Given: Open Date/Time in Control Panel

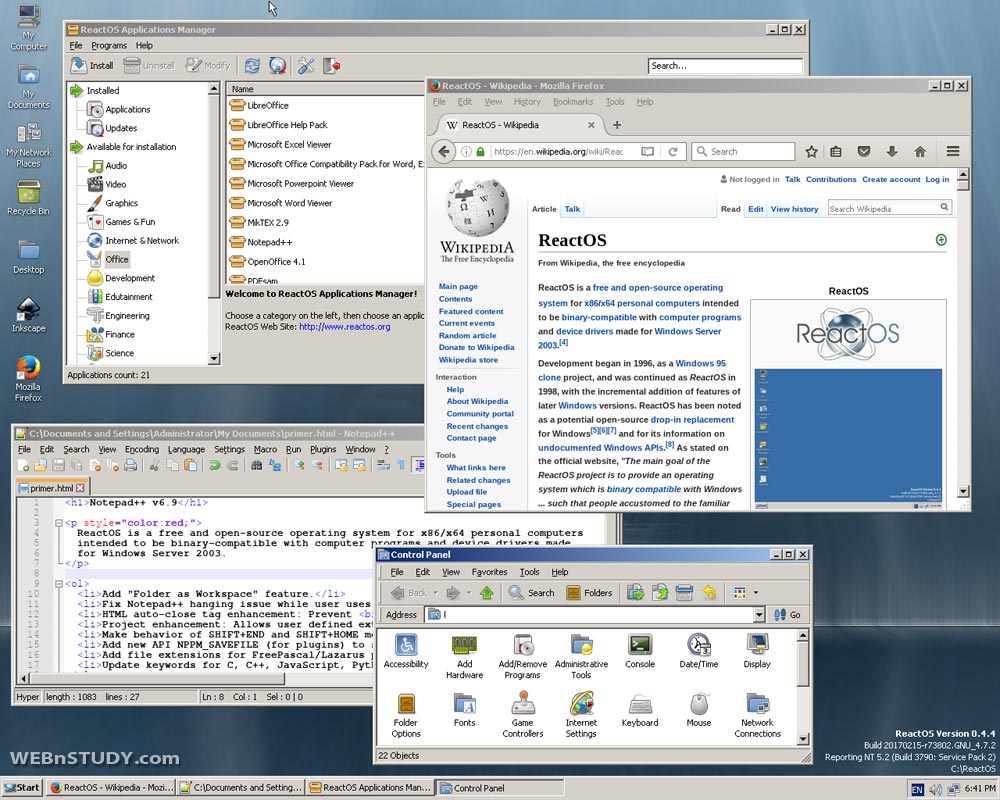Looking at the screenshot, I should pos(699,651).
